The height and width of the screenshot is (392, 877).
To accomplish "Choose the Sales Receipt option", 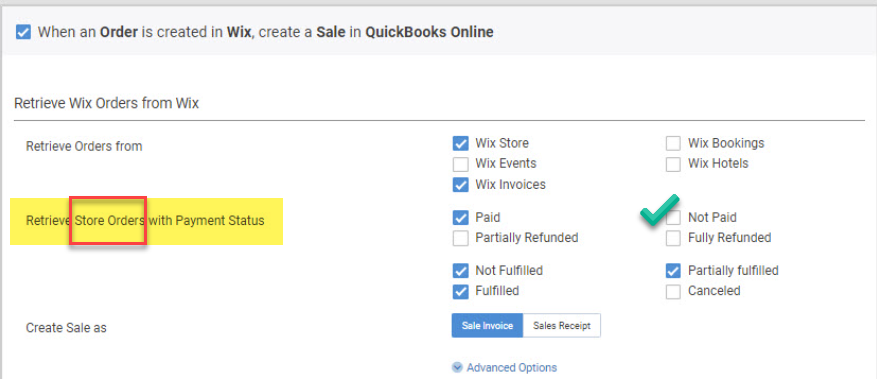I will coord(562,325).
